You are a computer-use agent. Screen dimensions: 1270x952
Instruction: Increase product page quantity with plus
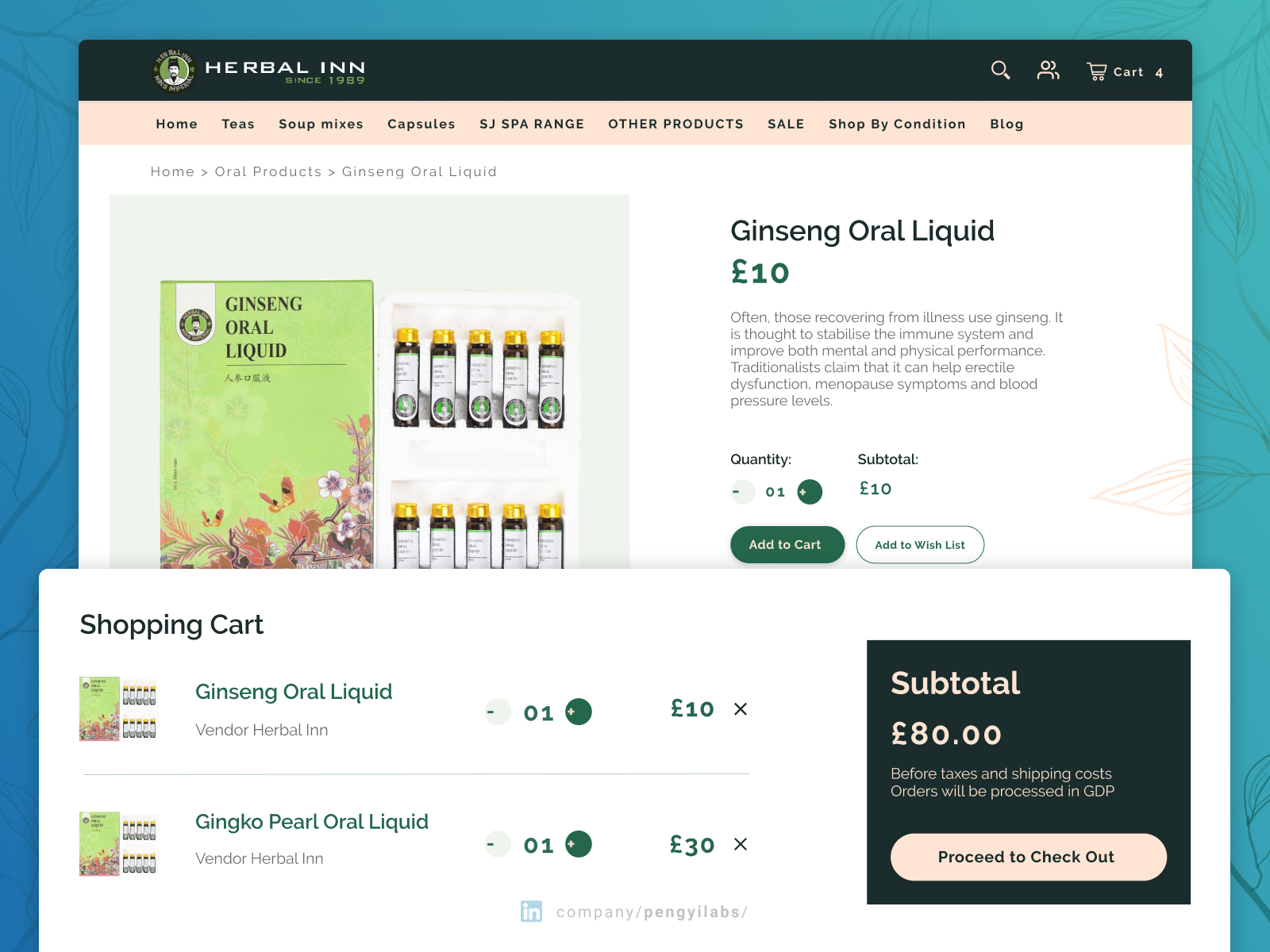tap(809, 492)
